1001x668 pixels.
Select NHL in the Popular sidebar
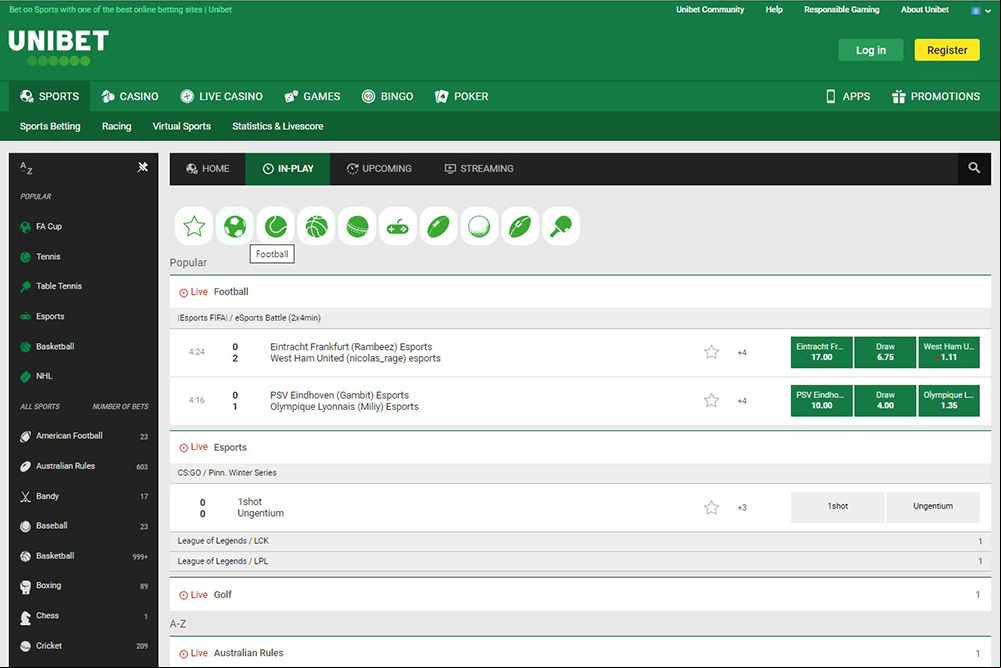(x=36, y=376)
